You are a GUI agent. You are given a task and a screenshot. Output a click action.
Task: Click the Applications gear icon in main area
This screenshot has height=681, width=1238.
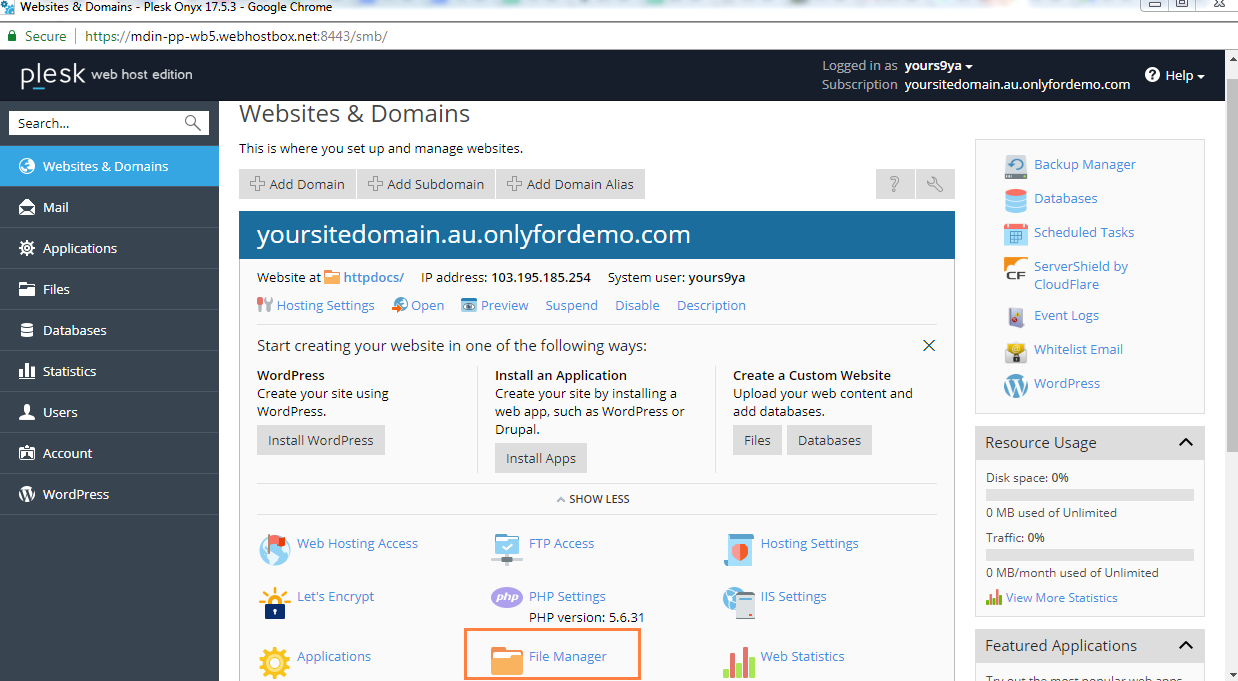(x=274, y=661)
